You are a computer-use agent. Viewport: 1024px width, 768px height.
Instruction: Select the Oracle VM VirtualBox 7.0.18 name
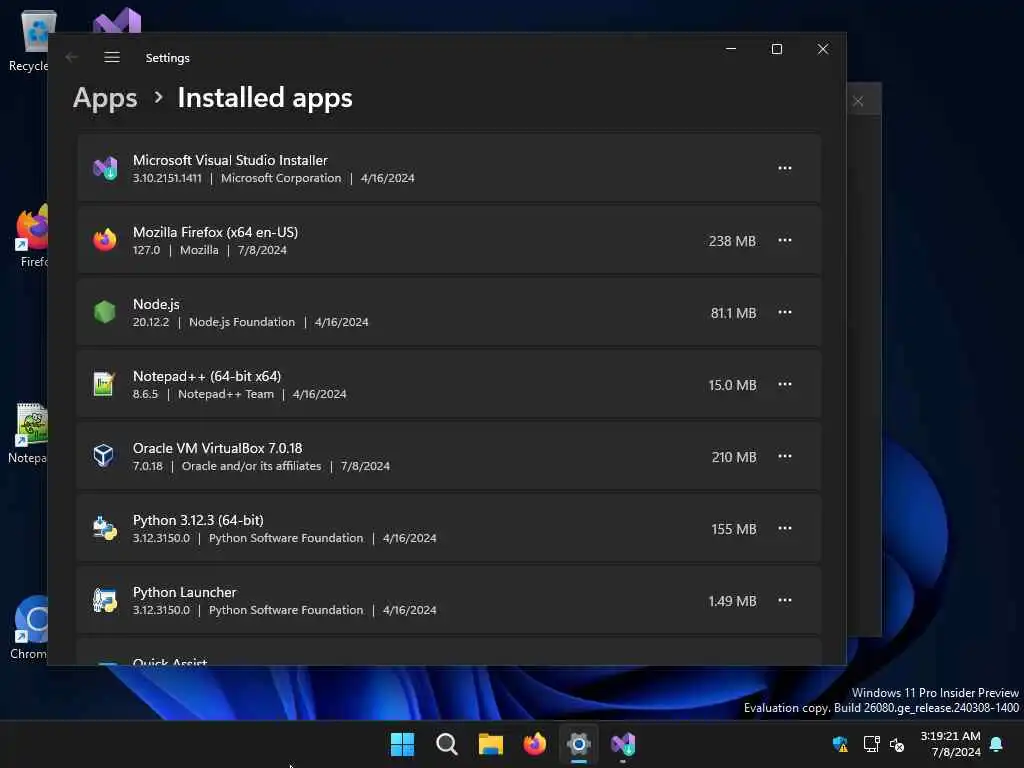tap(217, 448)
